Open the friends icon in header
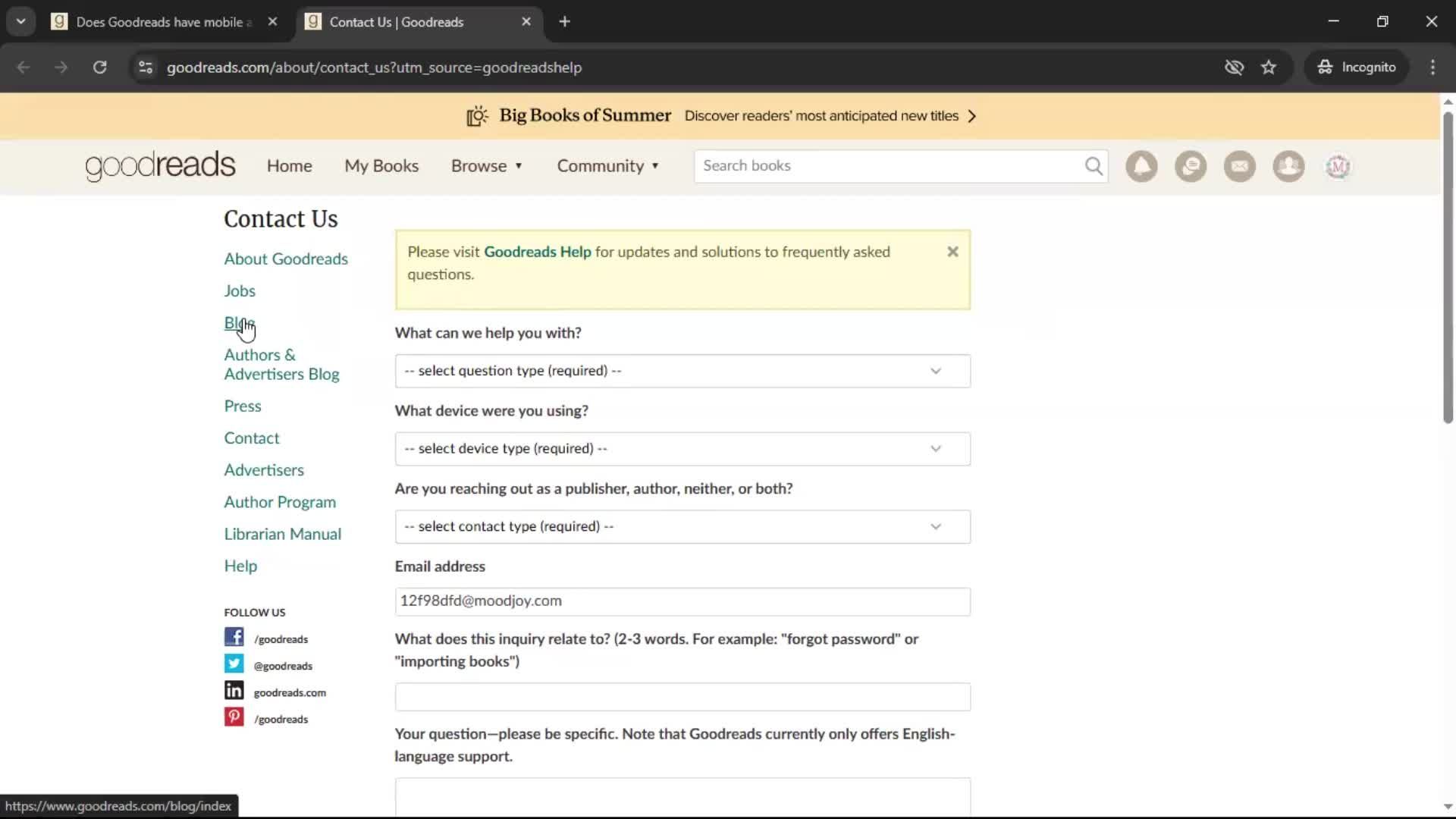This screenshot has width=1456, height=819. (x=1288, y=166)
